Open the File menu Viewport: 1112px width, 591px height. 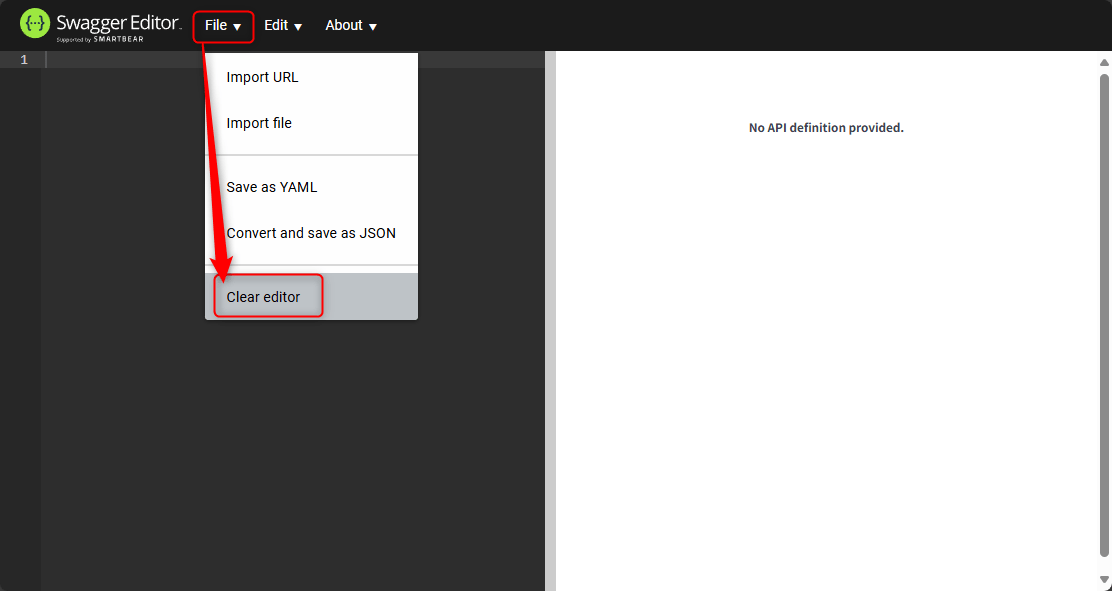coord(215,25)
